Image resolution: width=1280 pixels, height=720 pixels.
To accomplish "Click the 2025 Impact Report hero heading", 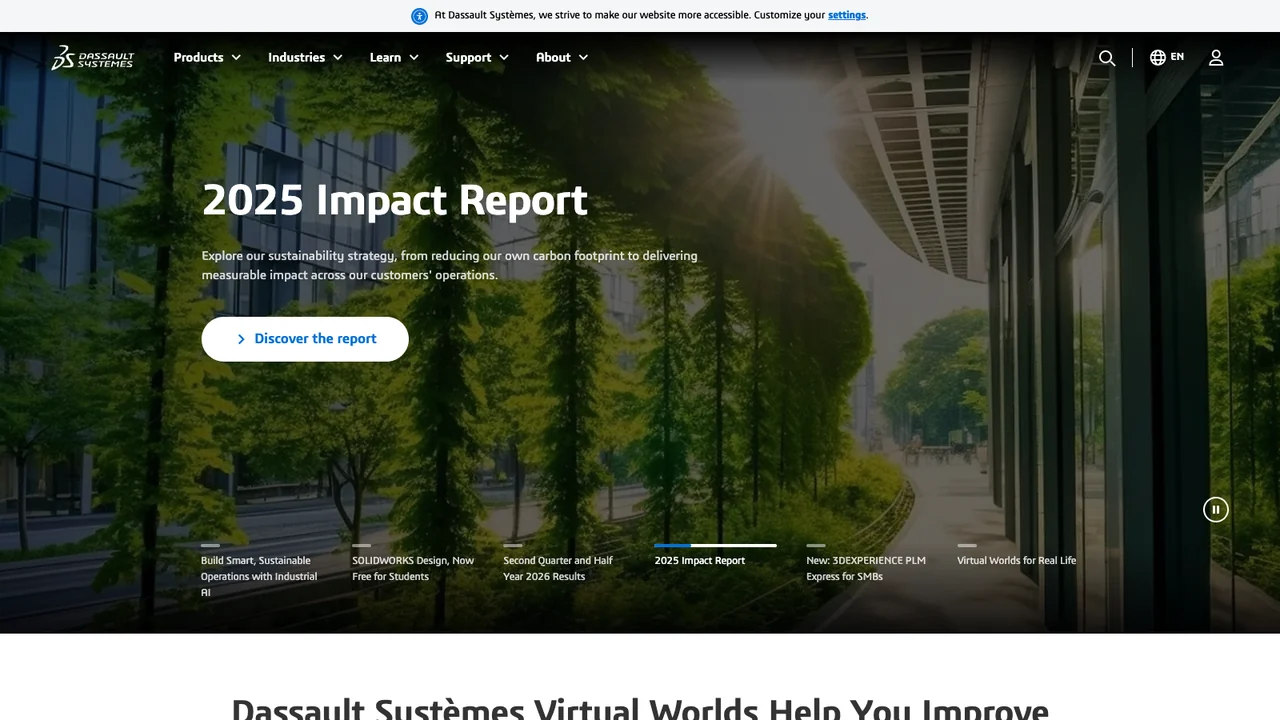I will click(x=395, y=200).
